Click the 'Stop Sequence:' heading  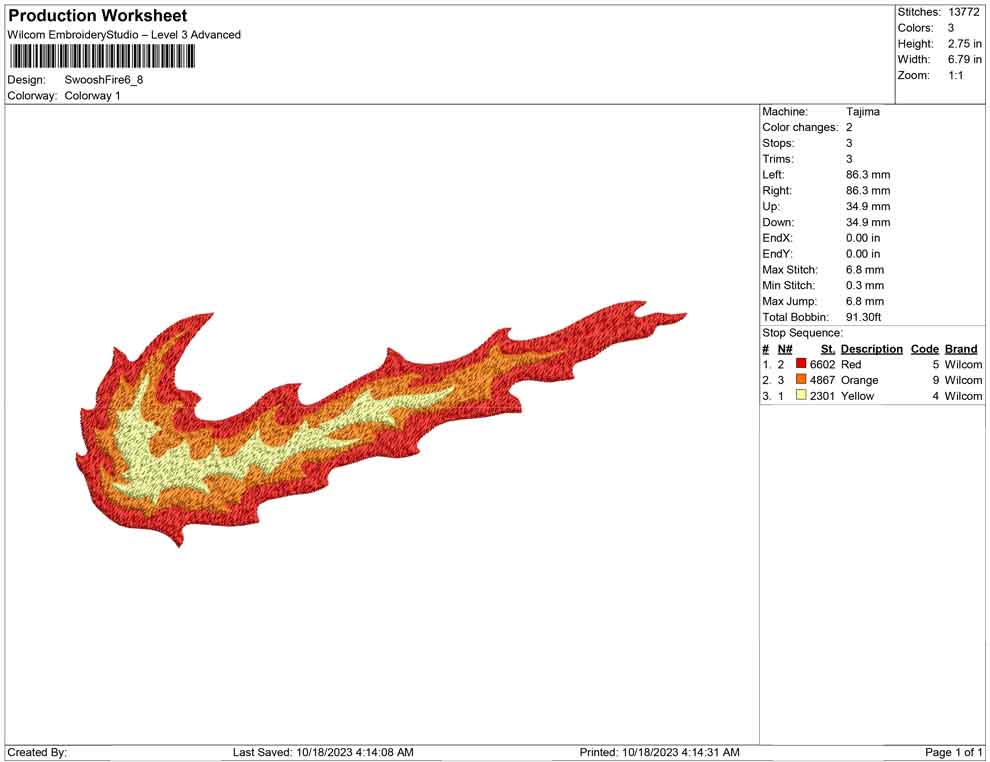802,333
